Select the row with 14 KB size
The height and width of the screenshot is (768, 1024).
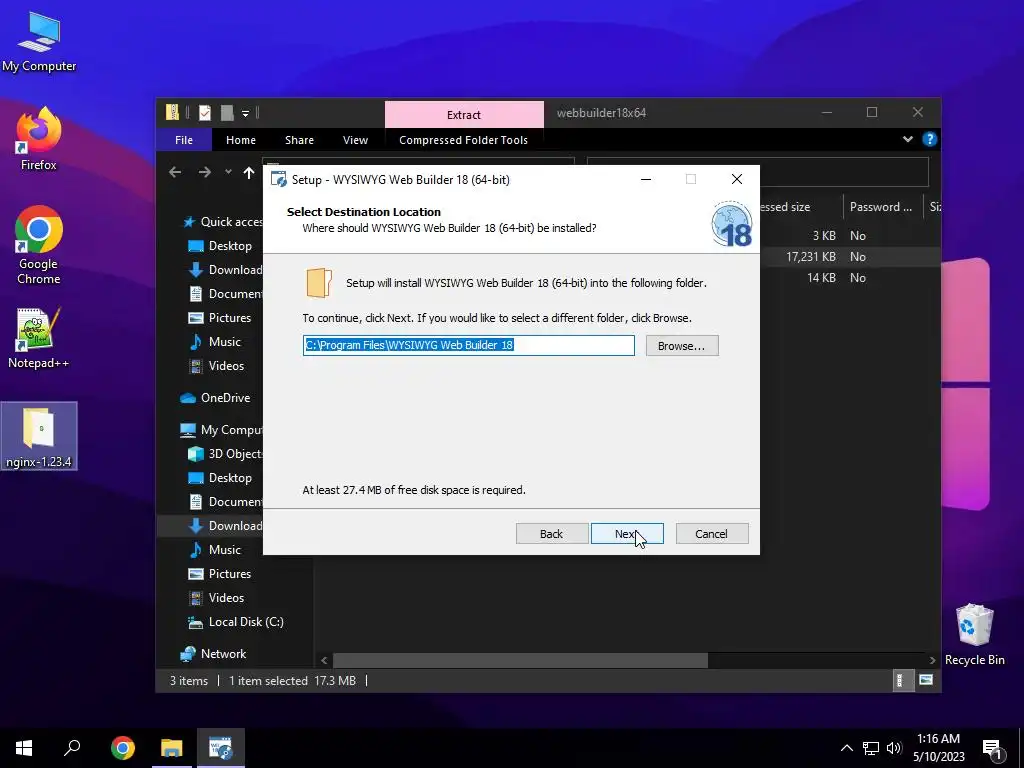click(x=849, y=278)
